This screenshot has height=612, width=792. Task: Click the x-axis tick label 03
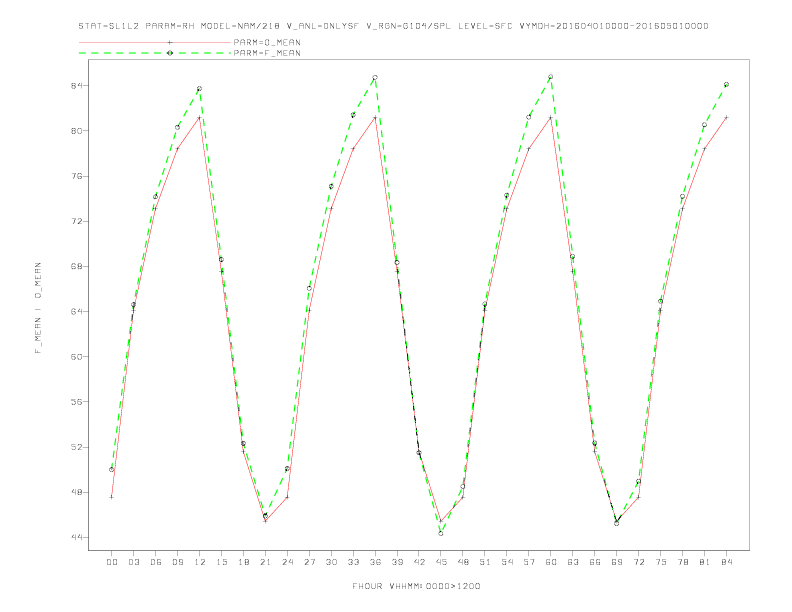click(133, 562)
